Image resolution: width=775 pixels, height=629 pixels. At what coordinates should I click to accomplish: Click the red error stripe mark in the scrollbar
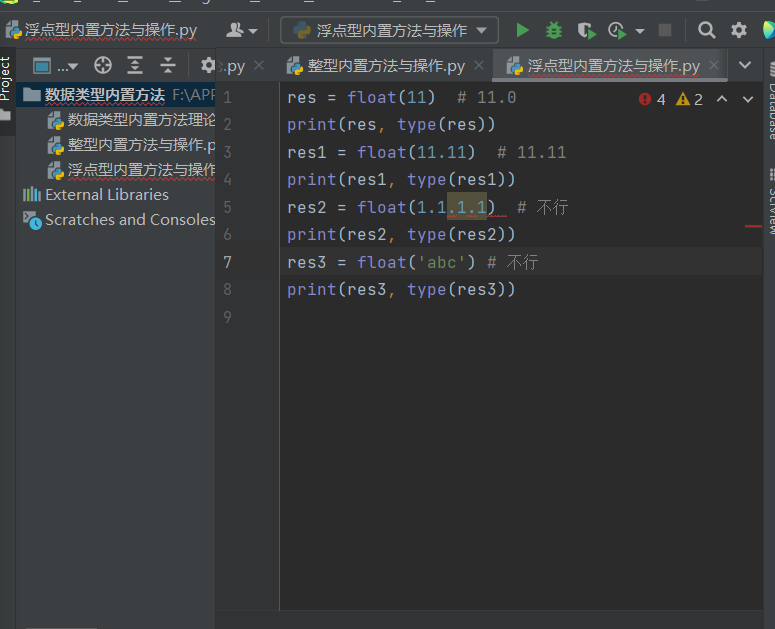point(753,226)
